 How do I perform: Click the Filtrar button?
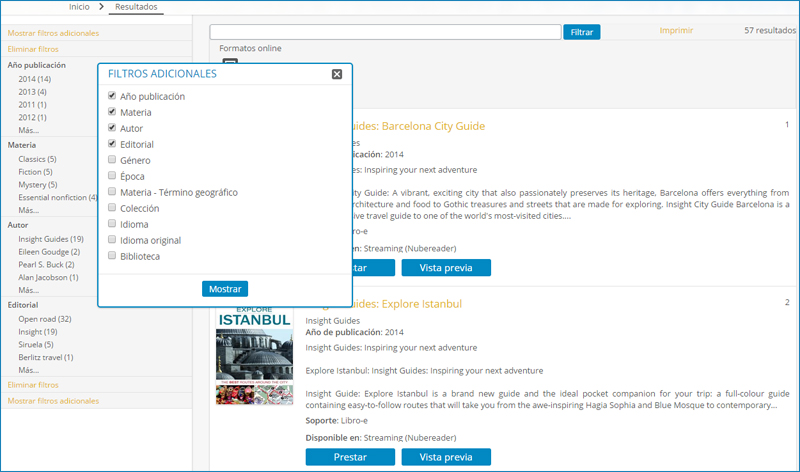point(582,32)
